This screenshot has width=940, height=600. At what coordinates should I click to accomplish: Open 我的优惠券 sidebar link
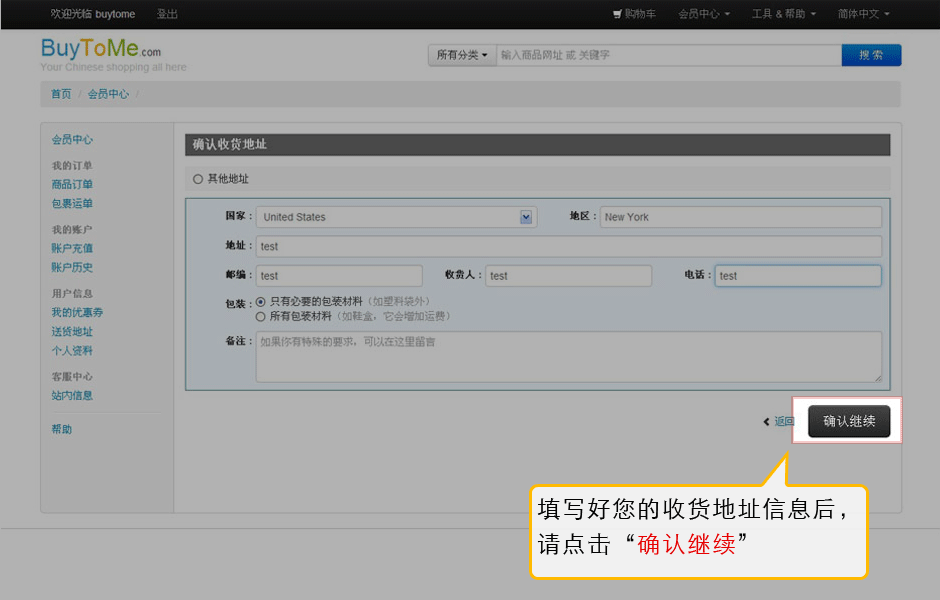coord(77,312)
